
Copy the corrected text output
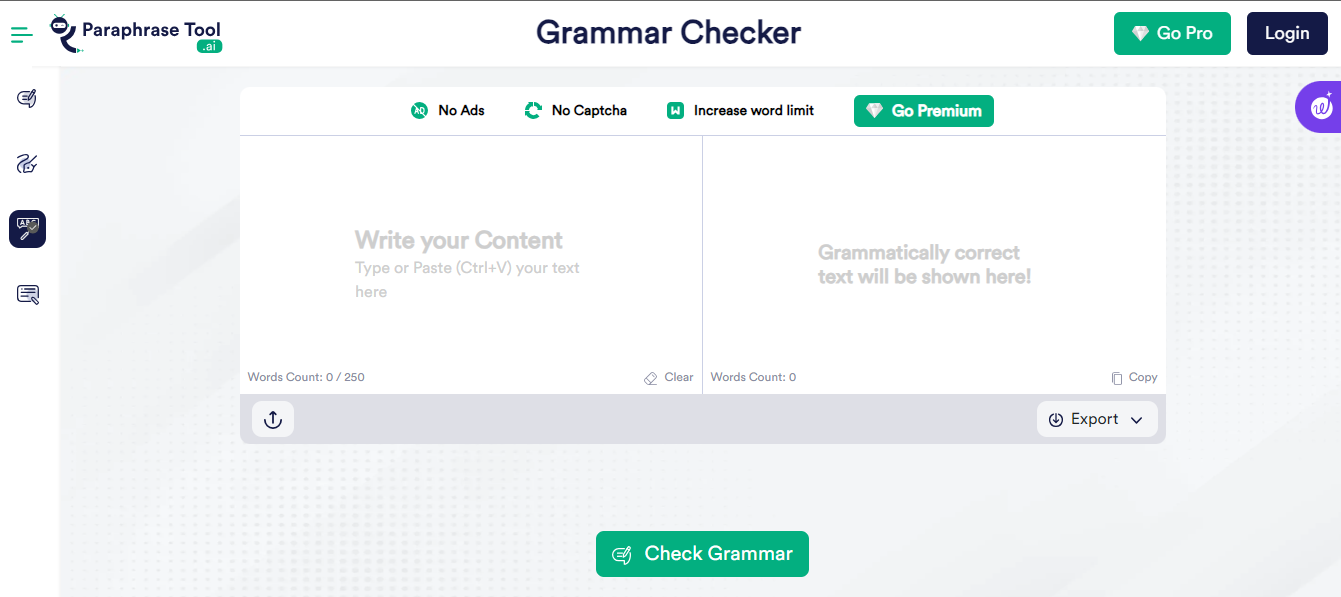(x=1134, y=378)
